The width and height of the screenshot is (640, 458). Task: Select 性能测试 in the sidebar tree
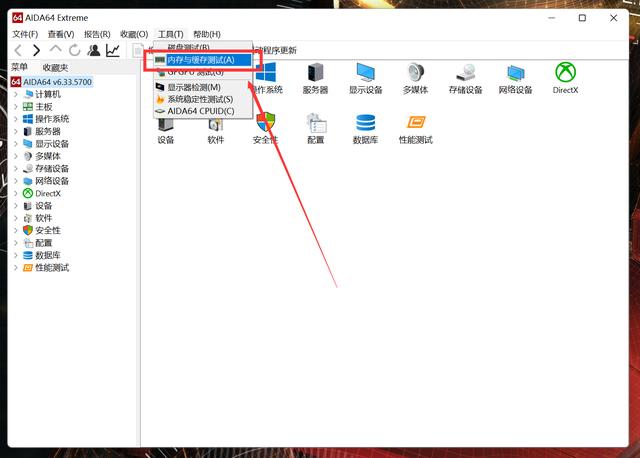(x=52, y=268)
